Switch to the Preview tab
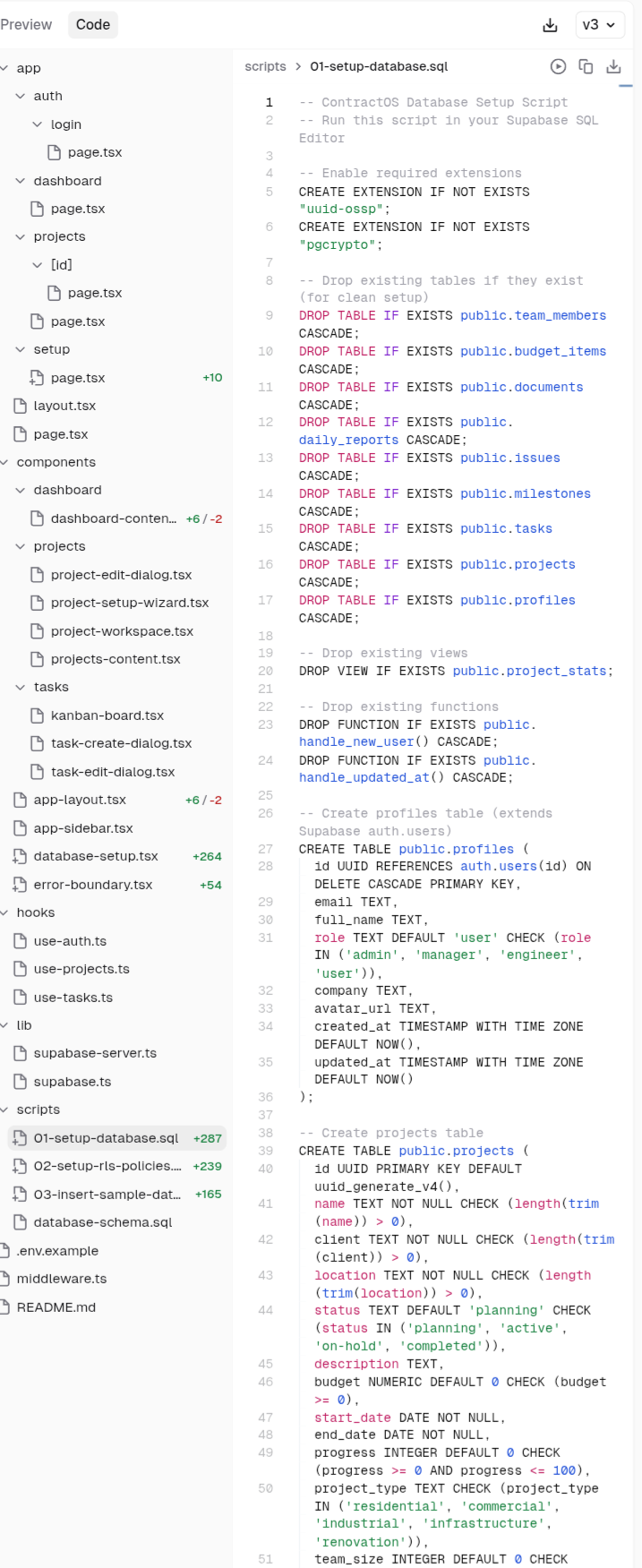Screen dimensions: 642x1568 (x=26, y=25)
